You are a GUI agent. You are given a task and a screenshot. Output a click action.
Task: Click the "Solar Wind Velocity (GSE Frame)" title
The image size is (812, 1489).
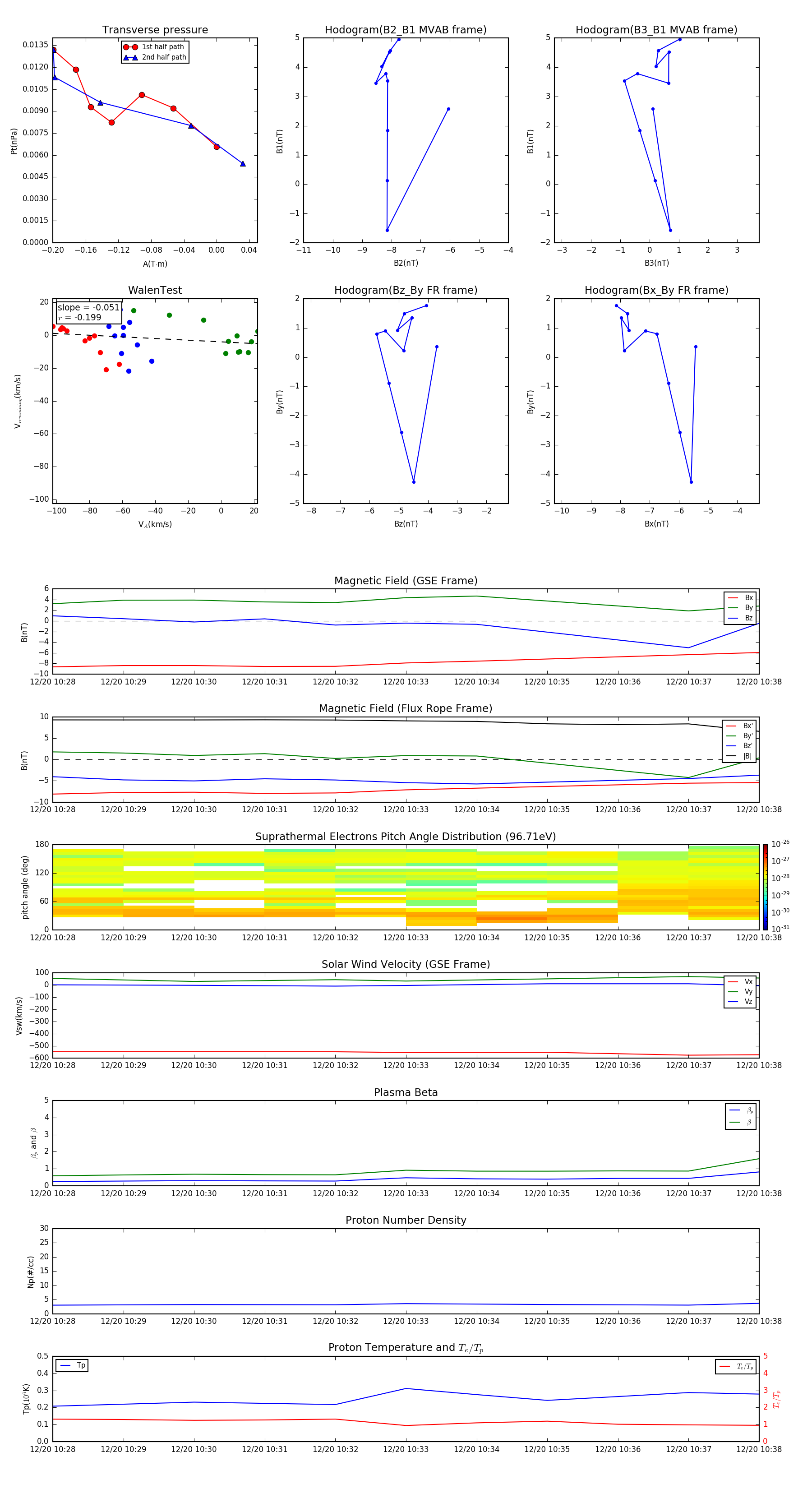pyautogui.click(x=406, y=964)
